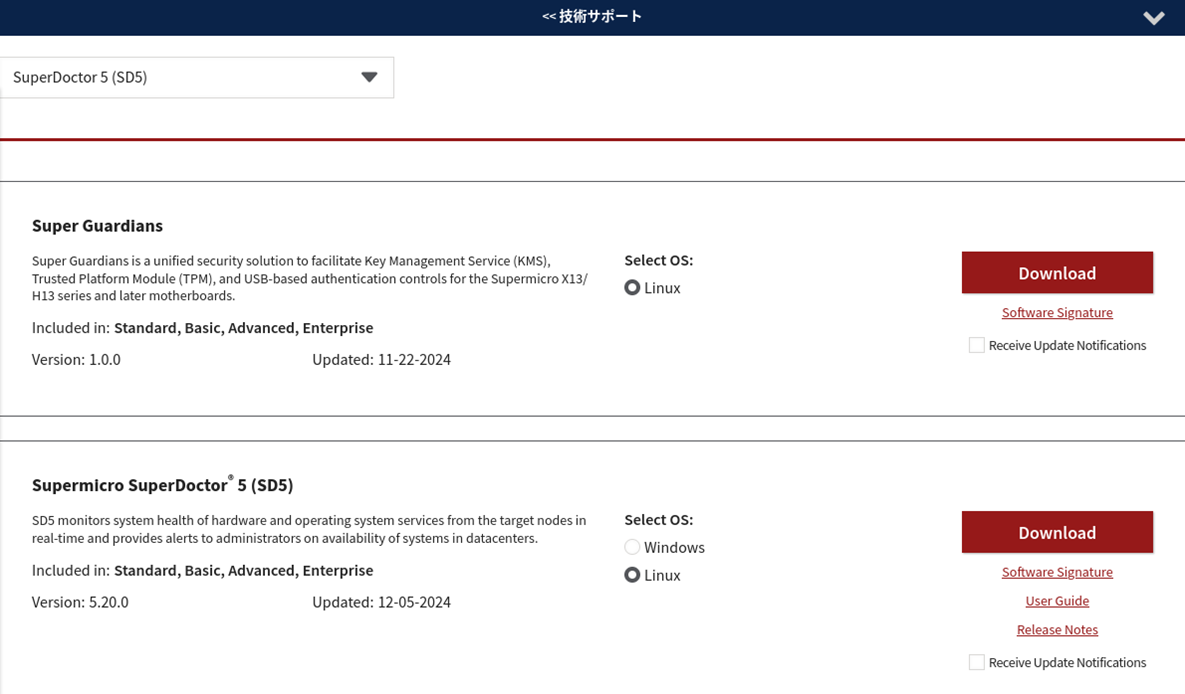Click the SD5 monitors system health description
The width and height of the screenshot is (1185, 694).
(x=309, y=529)
